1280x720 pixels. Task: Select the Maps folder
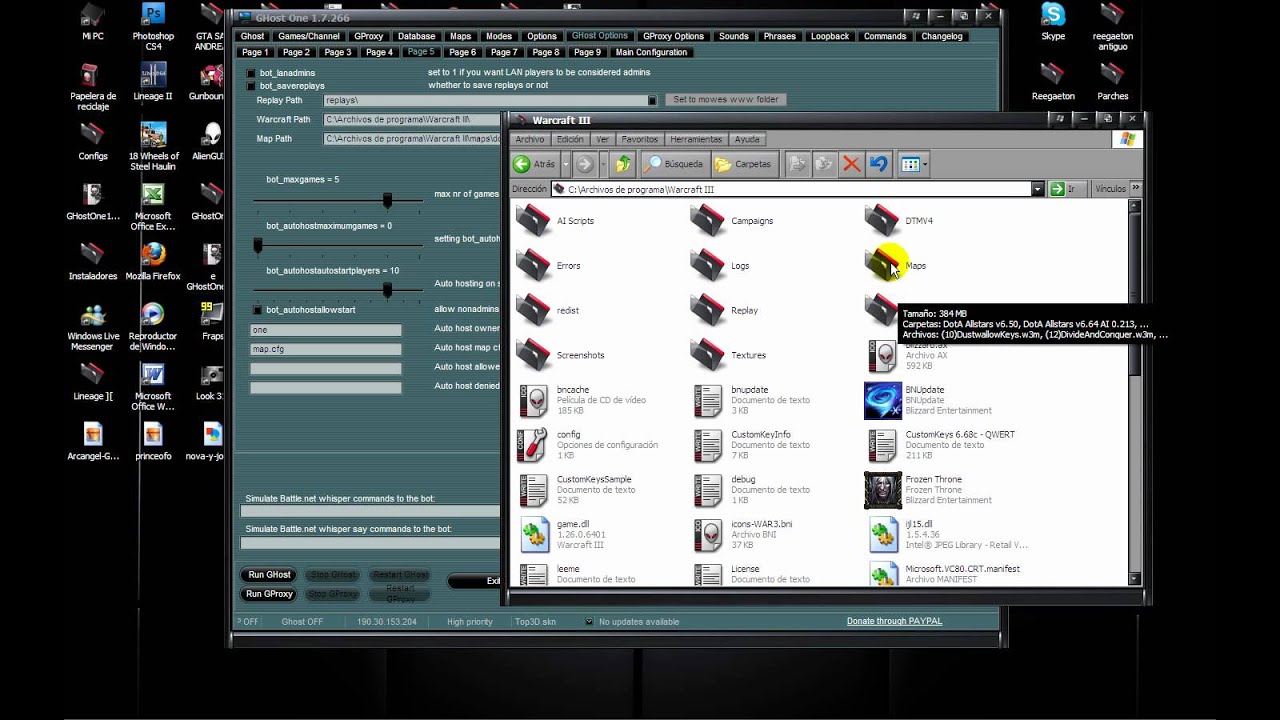pos(896,265)
